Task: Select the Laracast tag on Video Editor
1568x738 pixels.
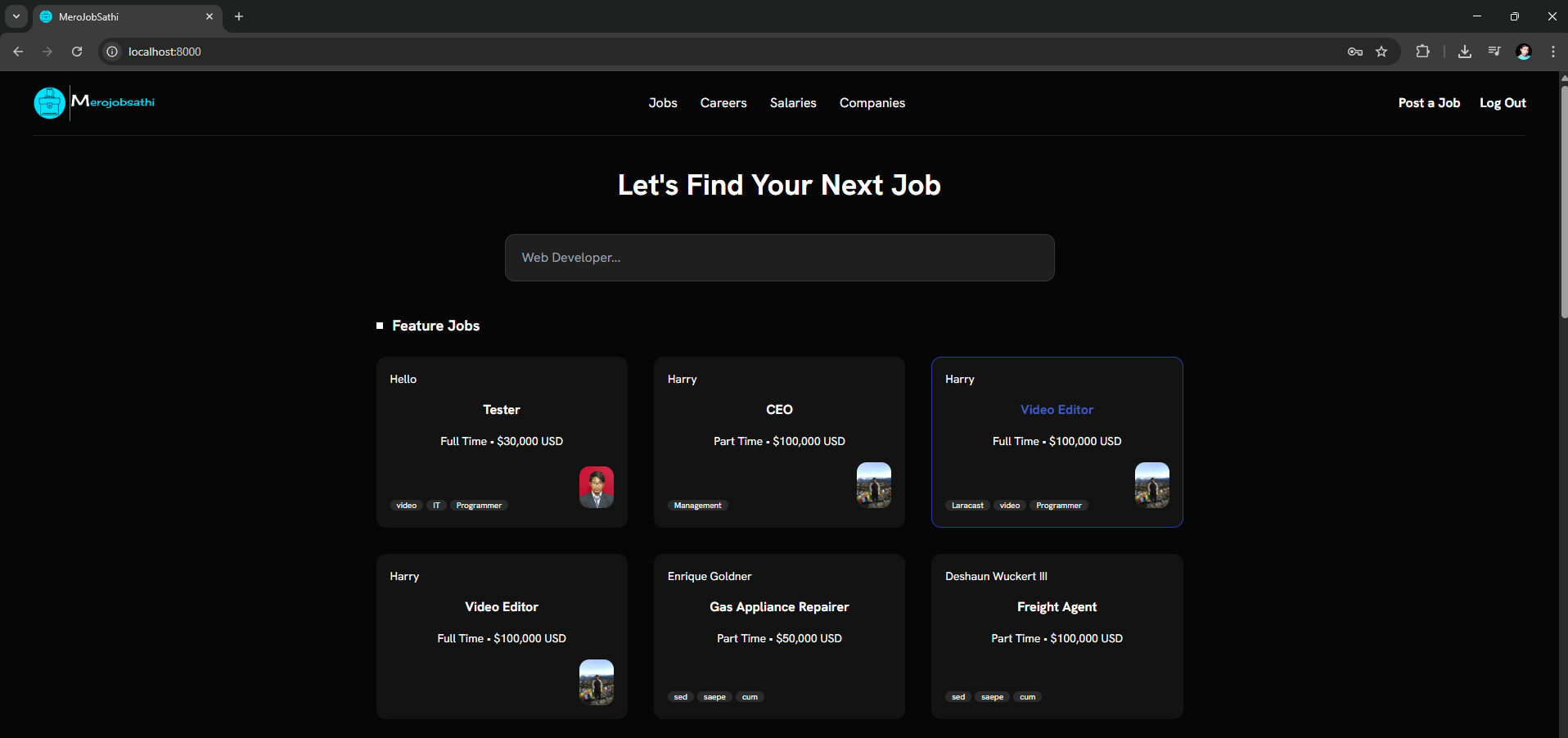Action: [x=967, y=506]
